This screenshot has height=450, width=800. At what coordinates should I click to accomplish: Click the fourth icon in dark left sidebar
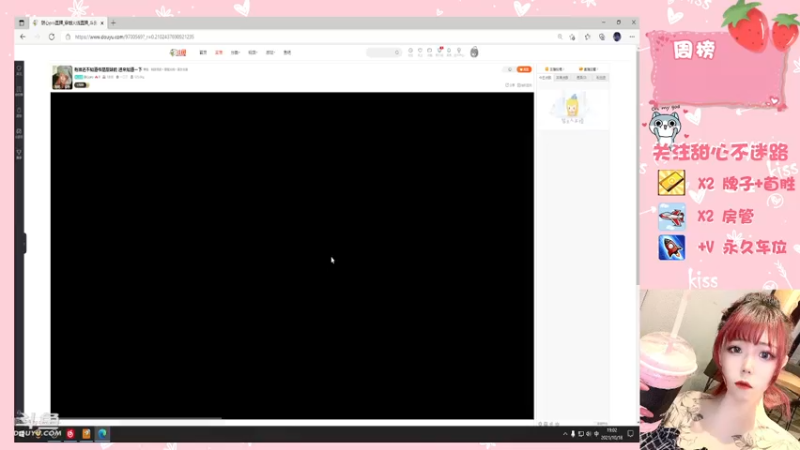[x=19, y=133]
